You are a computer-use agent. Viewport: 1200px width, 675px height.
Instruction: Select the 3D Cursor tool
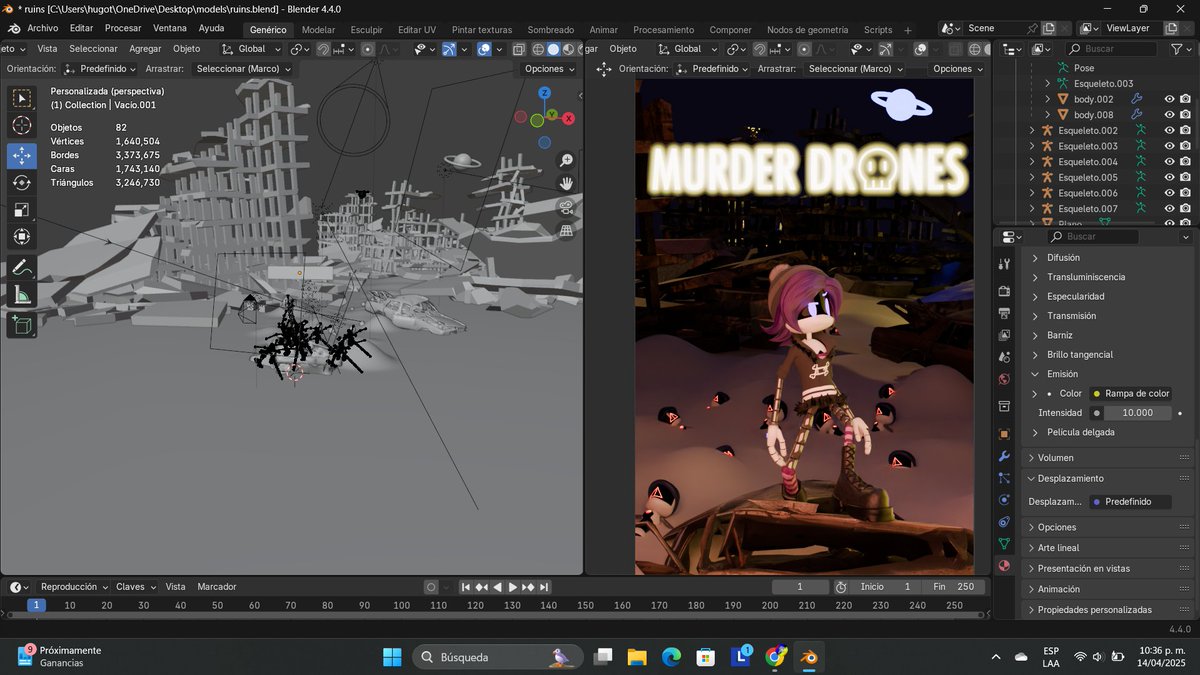(x=21, y=126)
